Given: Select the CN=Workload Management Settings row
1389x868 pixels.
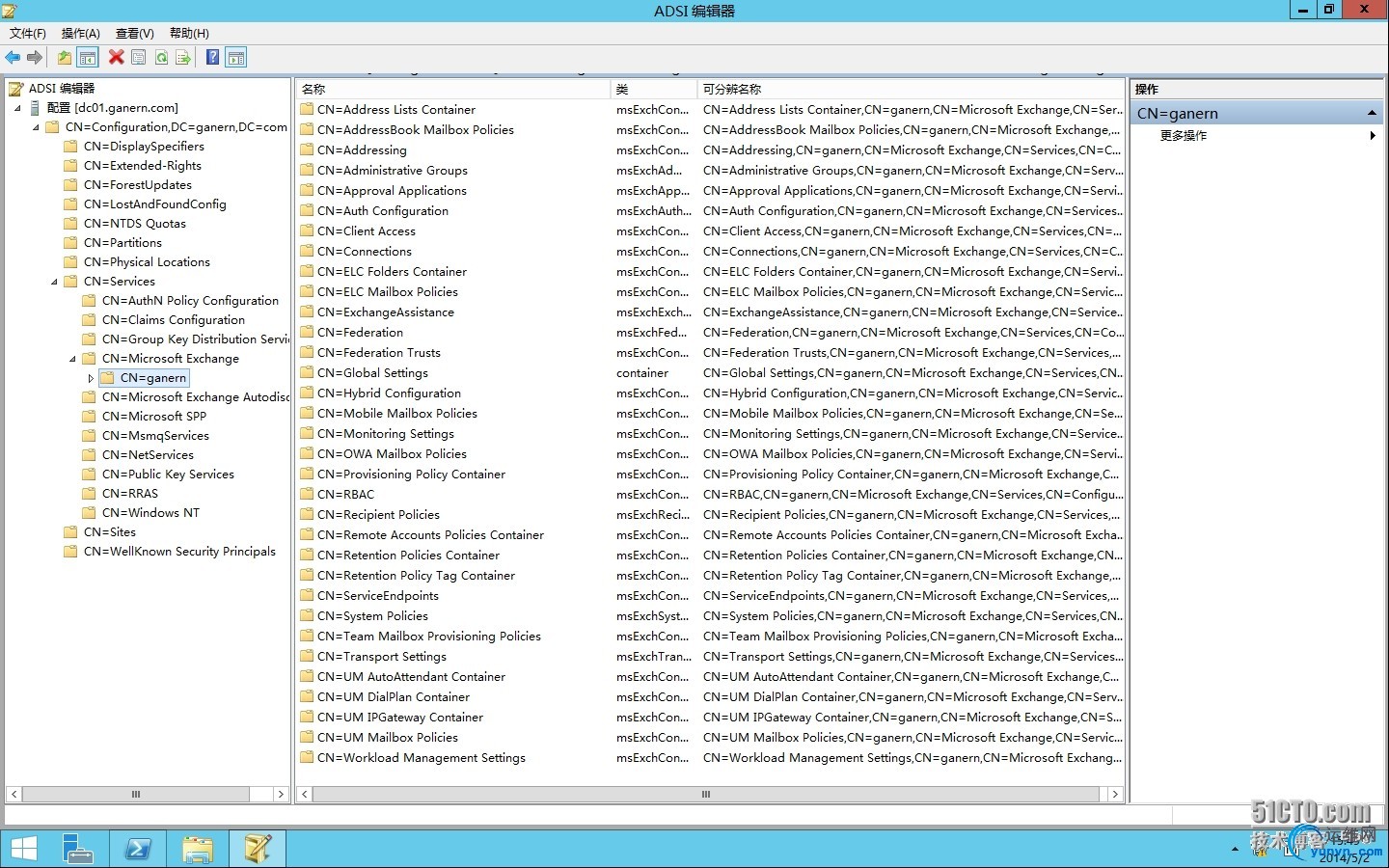Looking at the screenshot, I should tap(710, 757).
